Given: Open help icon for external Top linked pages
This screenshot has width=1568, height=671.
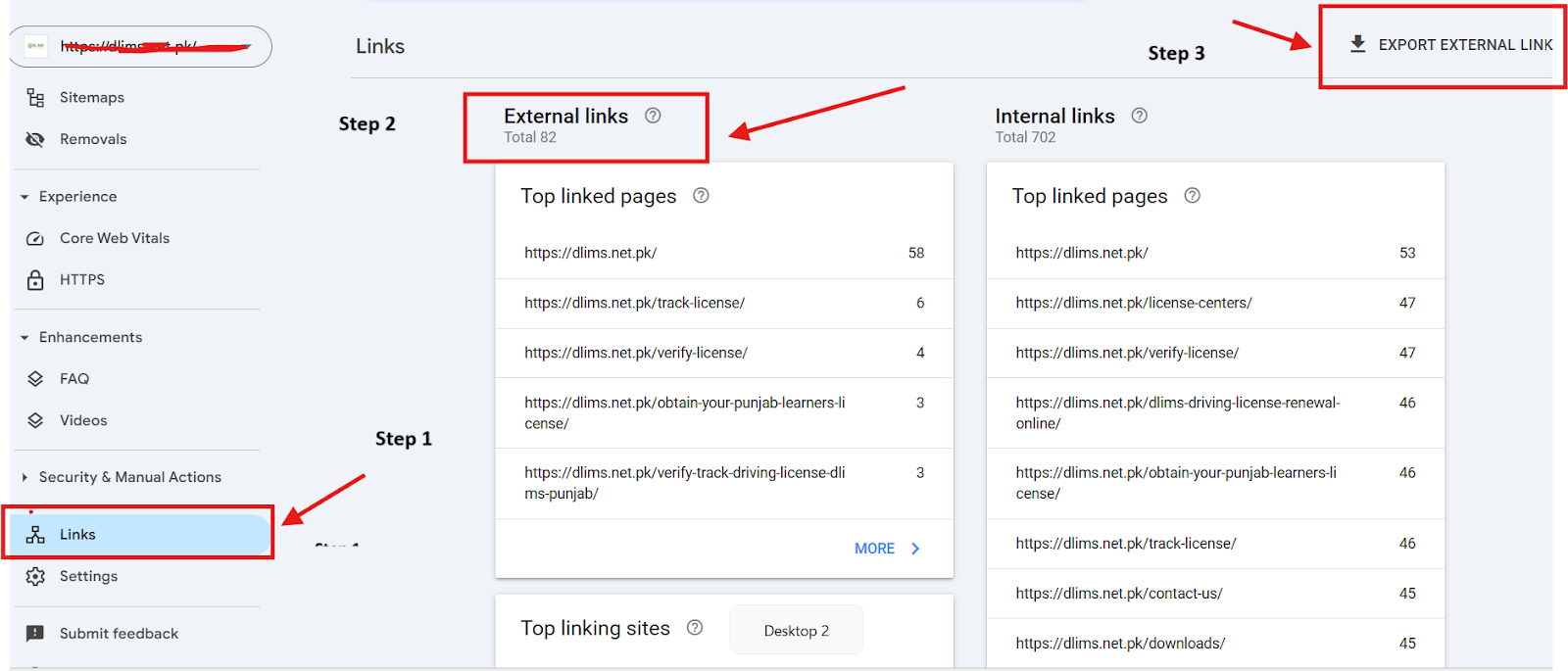Looking at the screenshot, I should click(x=701, y=196).
